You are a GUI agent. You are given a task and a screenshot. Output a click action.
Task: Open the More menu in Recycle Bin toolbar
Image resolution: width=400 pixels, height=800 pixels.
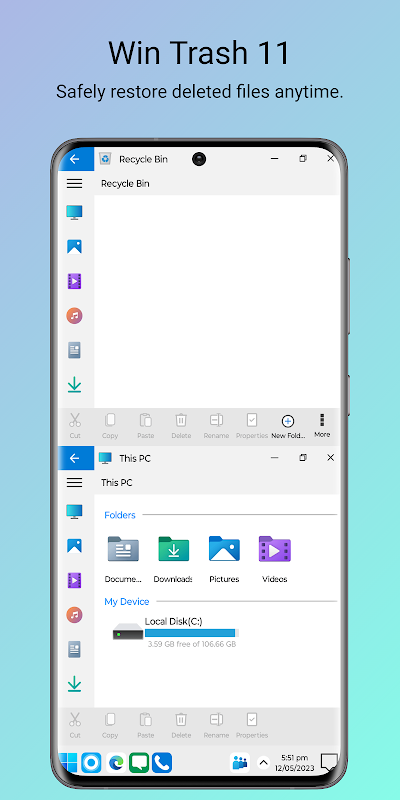coord(322,426)
